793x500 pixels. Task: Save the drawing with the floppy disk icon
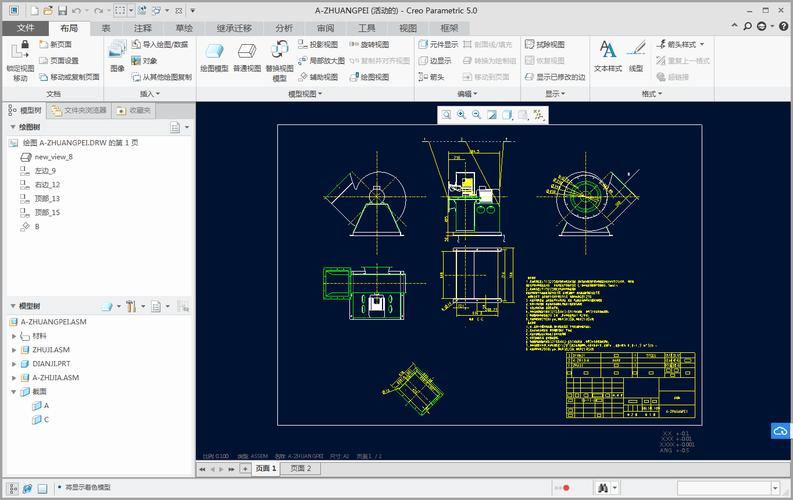point(62,10)
